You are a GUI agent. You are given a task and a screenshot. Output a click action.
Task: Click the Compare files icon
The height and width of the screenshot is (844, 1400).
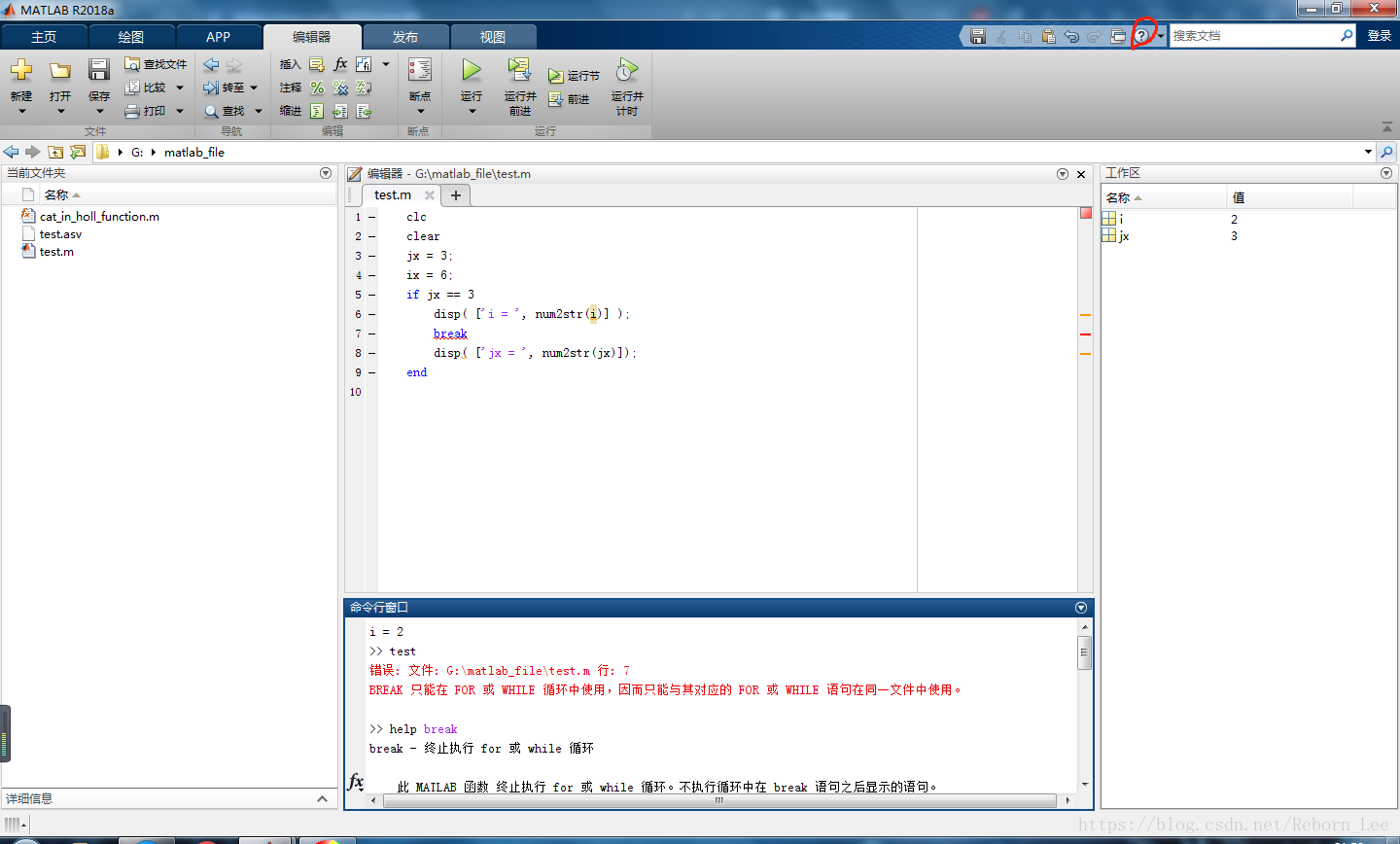146,88
